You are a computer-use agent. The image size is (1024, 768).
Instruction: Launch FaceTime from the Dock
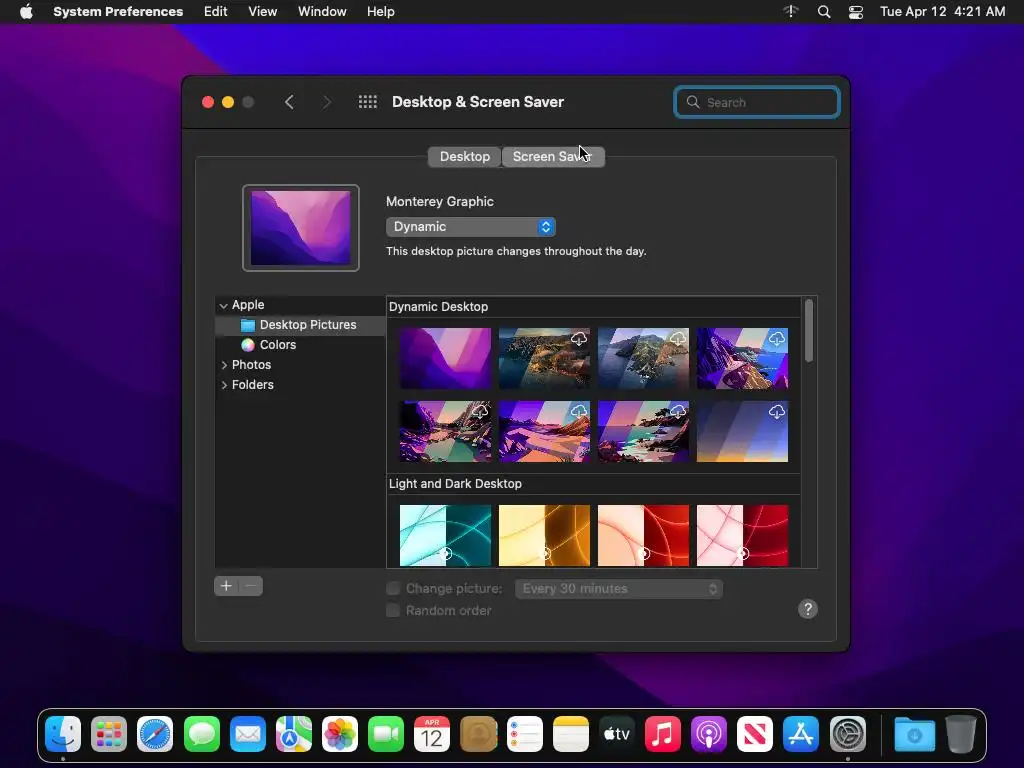click(x=386, y=734)
